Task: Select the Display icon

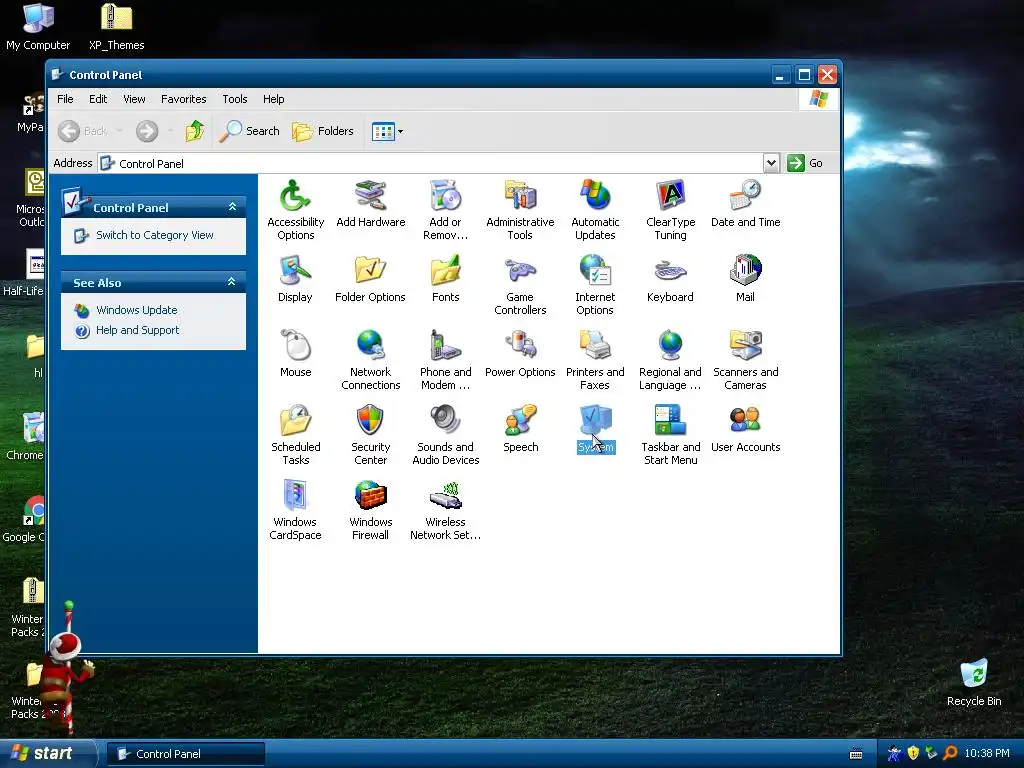Action: point(295,270)
